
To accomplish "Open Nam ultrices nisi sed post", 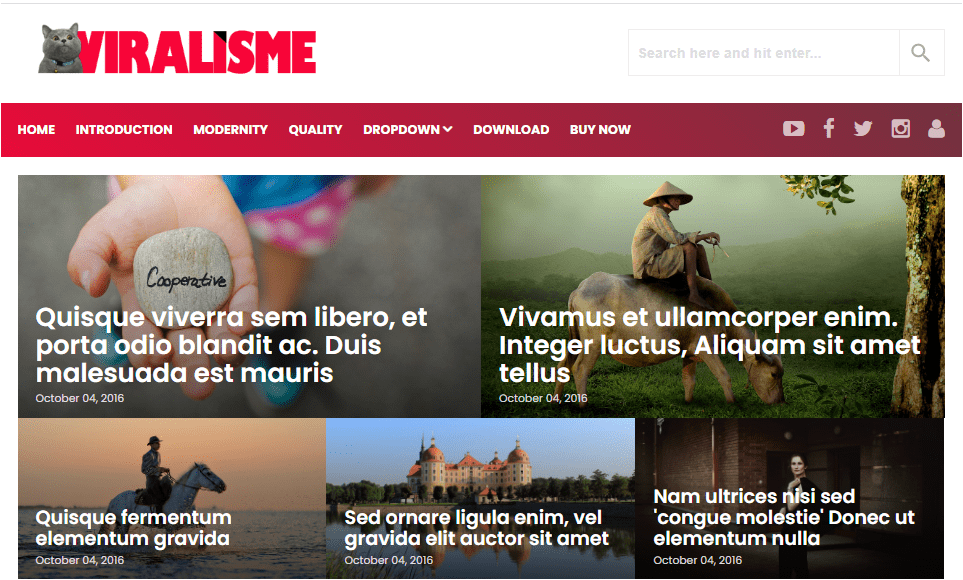I will coord(784,517).
